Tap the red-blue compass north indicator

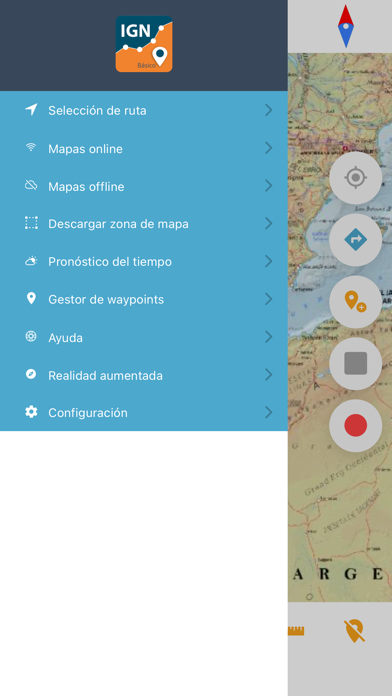[346, 26]
